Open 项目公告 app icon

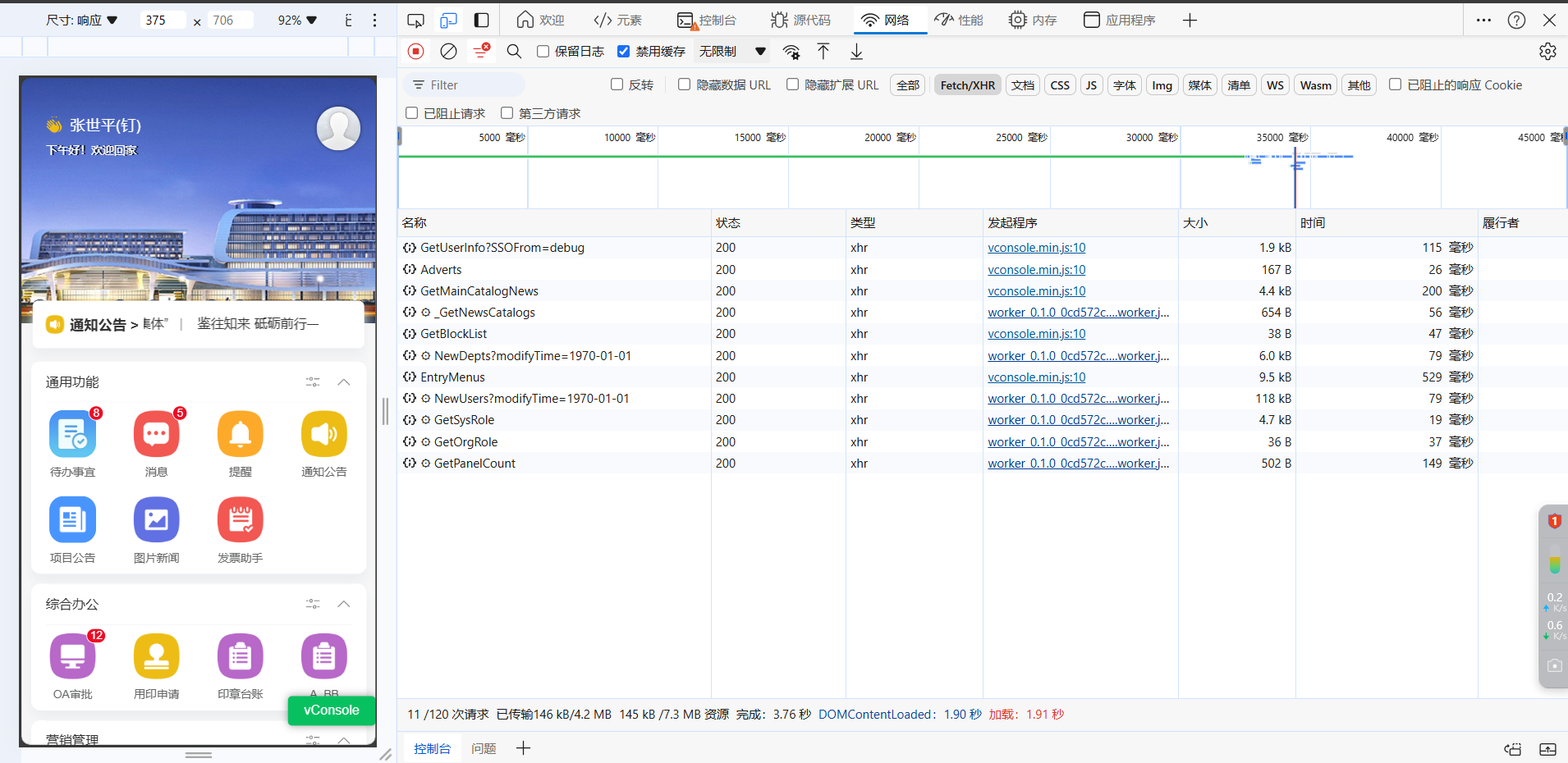(x=73, y=520)
